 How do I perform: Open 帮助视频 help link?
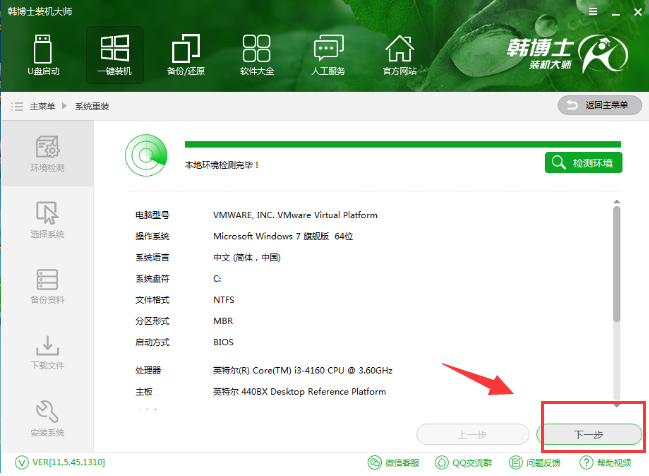605,462
